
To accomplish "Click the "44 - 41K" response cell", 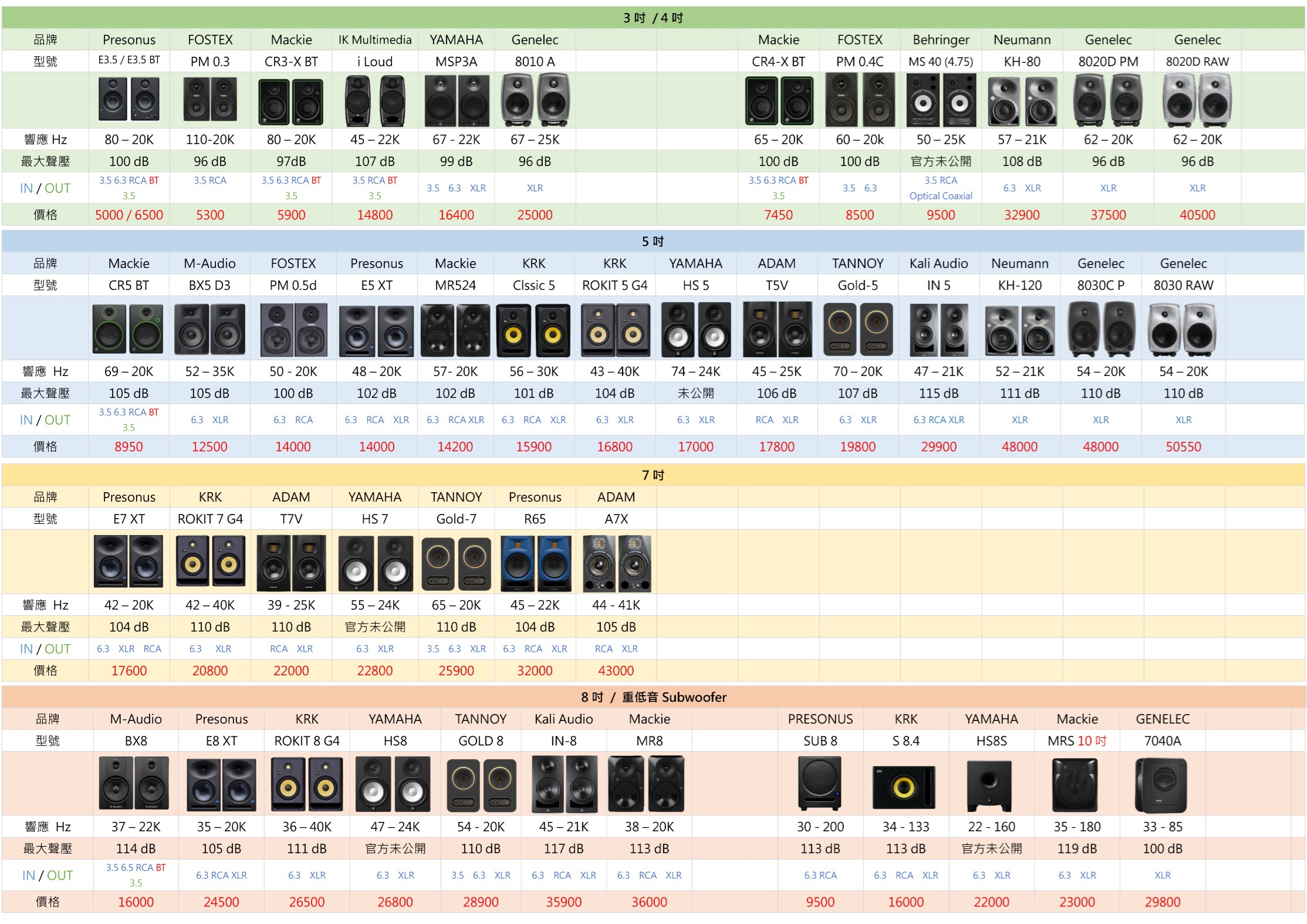I will pyautogui.click(x=616, y=605).
